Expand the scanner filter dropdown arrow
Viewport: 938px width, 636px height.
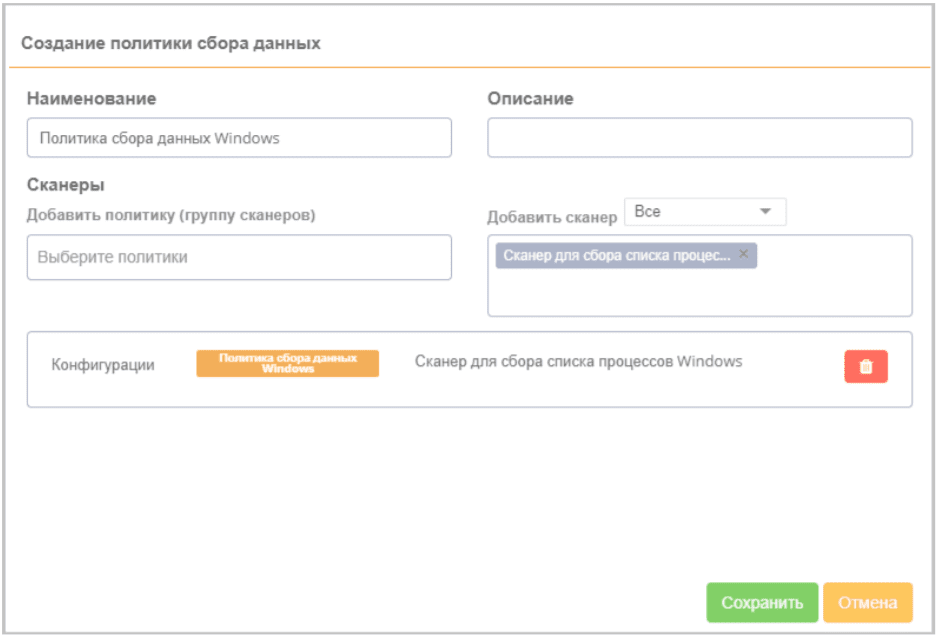(x=765, y=212)
